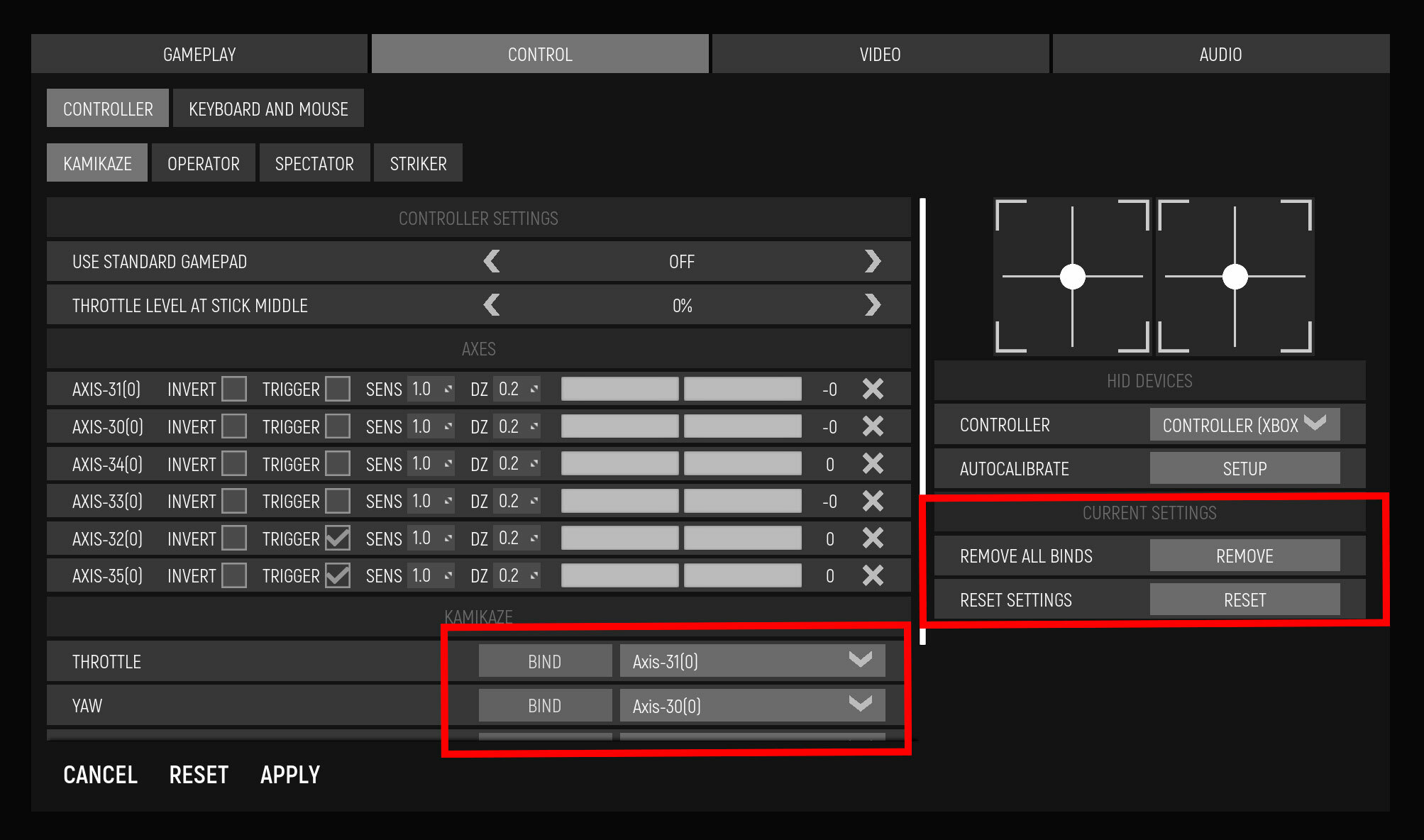Select the Operator sub-tab
This screenshot has width=1424, height=840.
[x=204, y=163]
